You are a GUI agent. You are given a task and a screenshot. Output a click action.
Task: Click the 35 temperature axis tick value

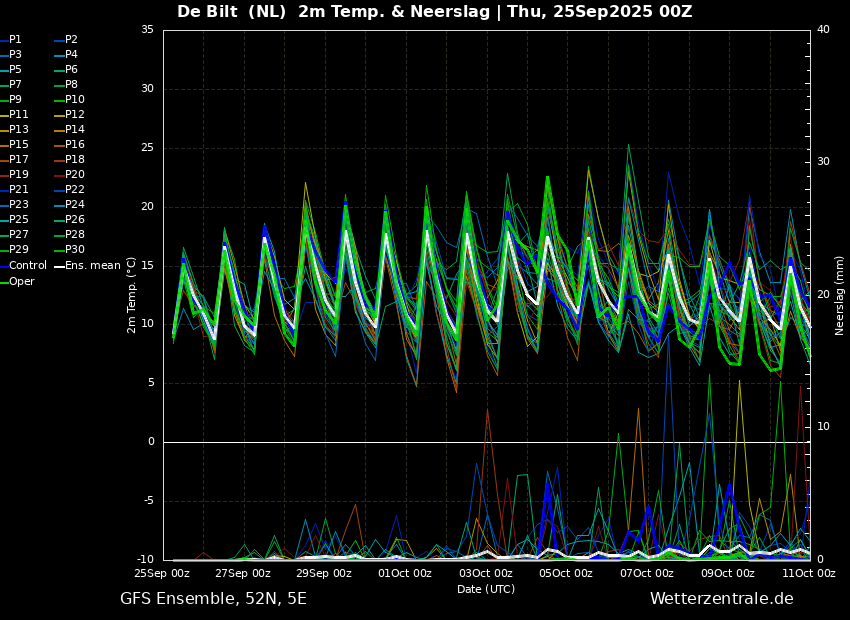click(x=147, y=30)
